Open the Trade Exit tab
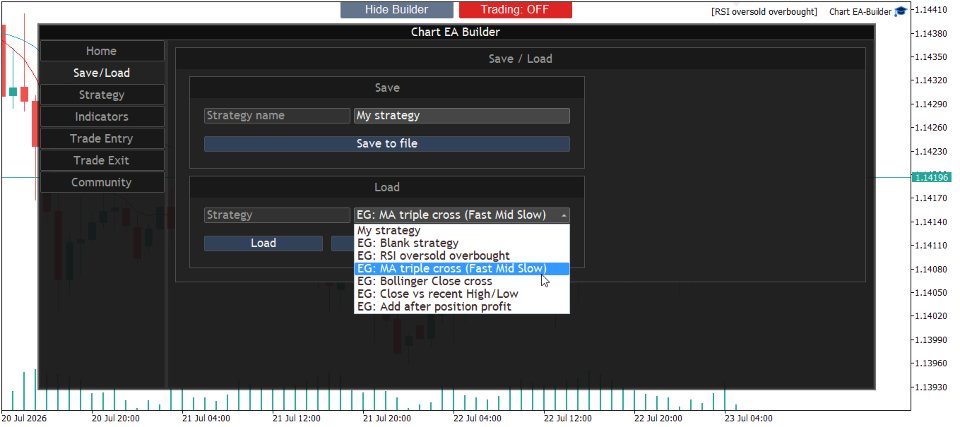The height and width of the screenshot is (427, 960). click(x=102, y=161)
